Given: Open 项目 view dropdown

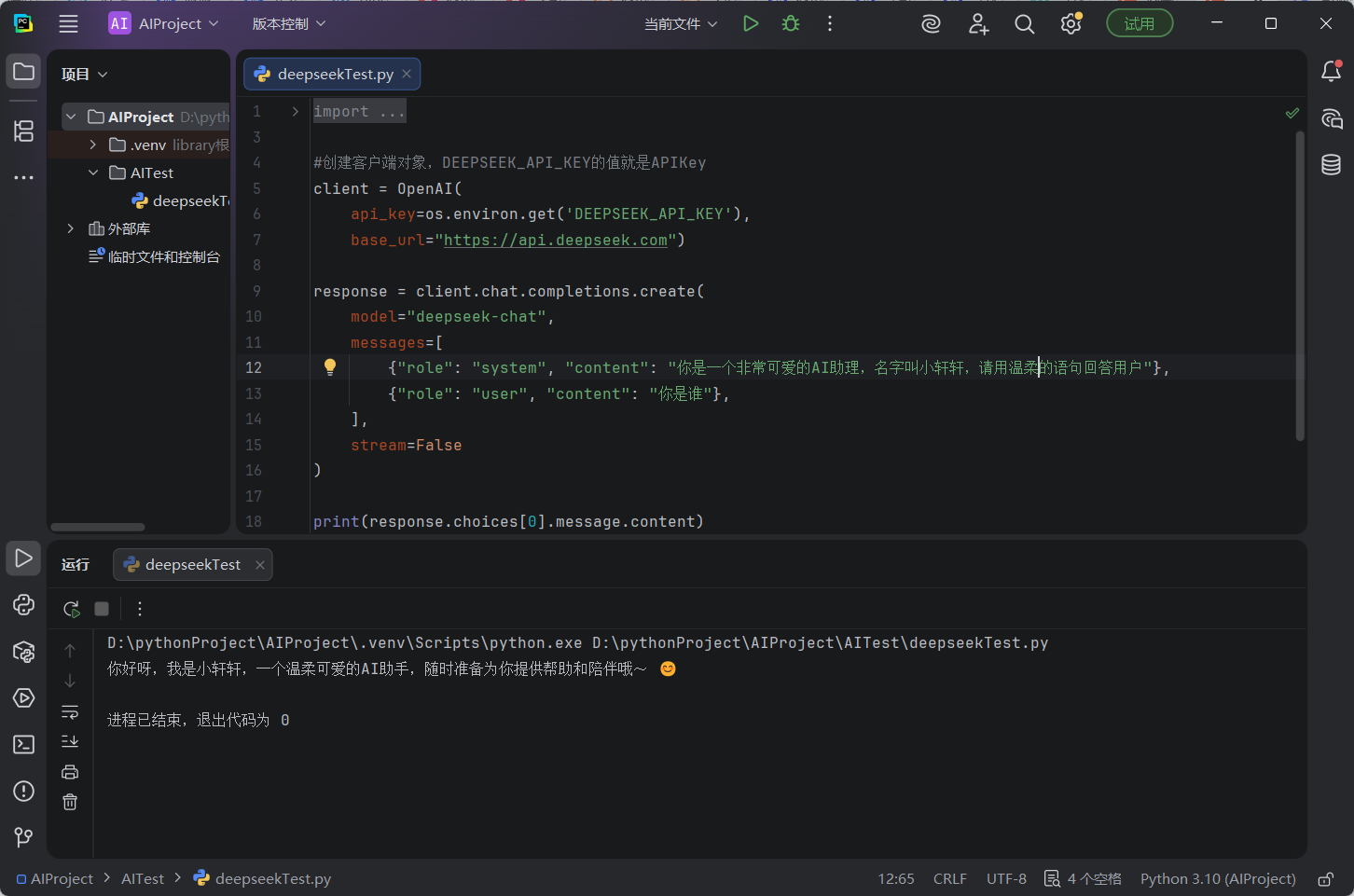Looking at the screenshot, I should (x=85, y=75).
